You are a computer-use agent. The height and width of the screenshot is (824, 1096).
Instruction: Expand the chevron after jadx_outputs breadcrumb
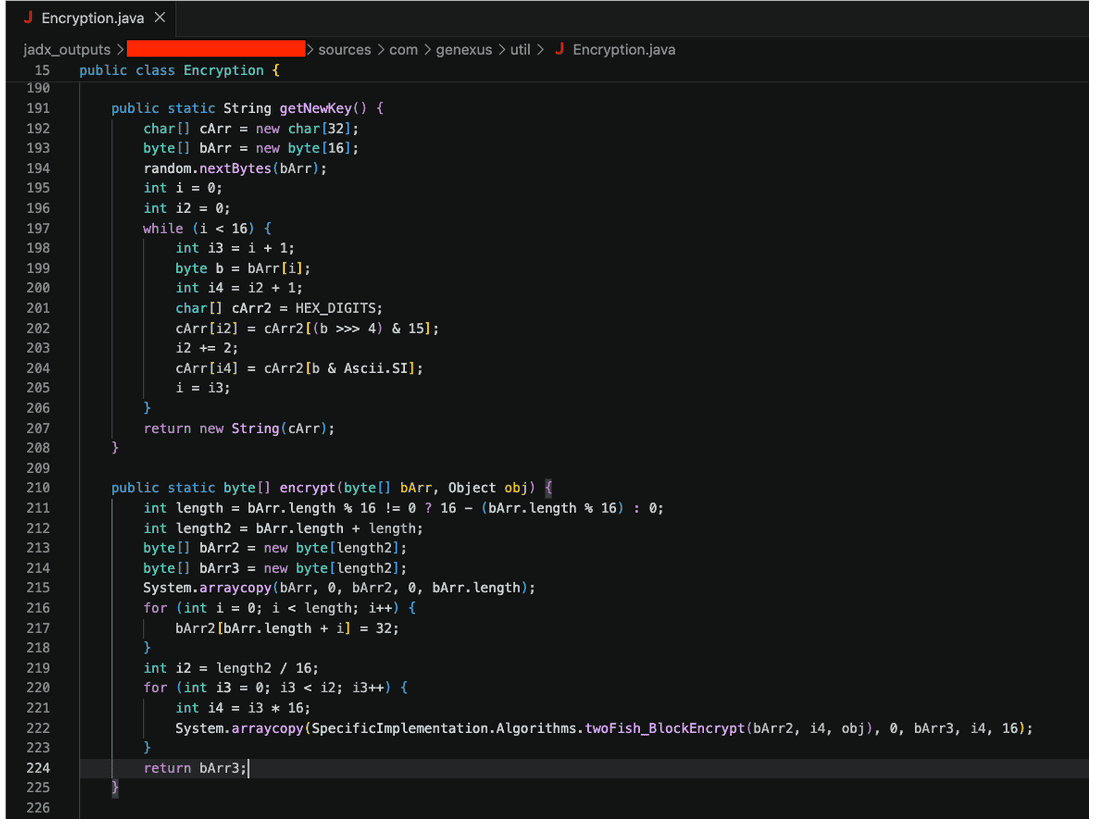click(x=120, y=50)
